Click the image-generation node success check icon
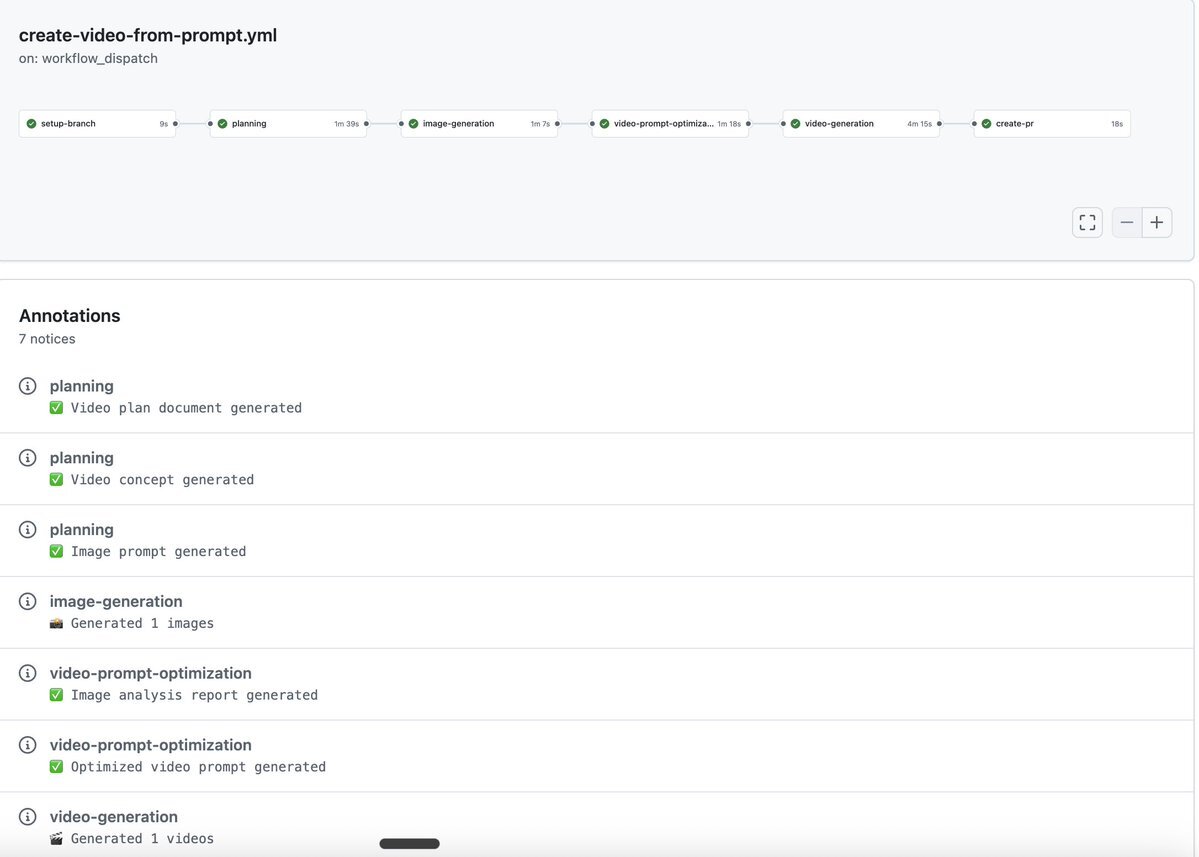This screenshot has width=1199, height=857. coord(414,124)
